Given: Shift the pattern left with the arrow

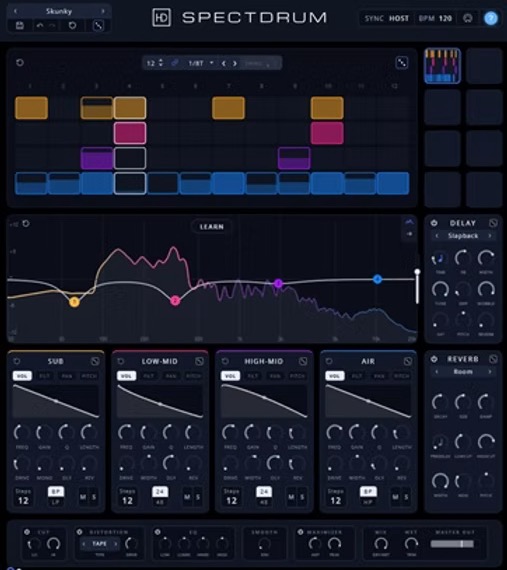Looking at the screenshot, I should click(224, 63).
